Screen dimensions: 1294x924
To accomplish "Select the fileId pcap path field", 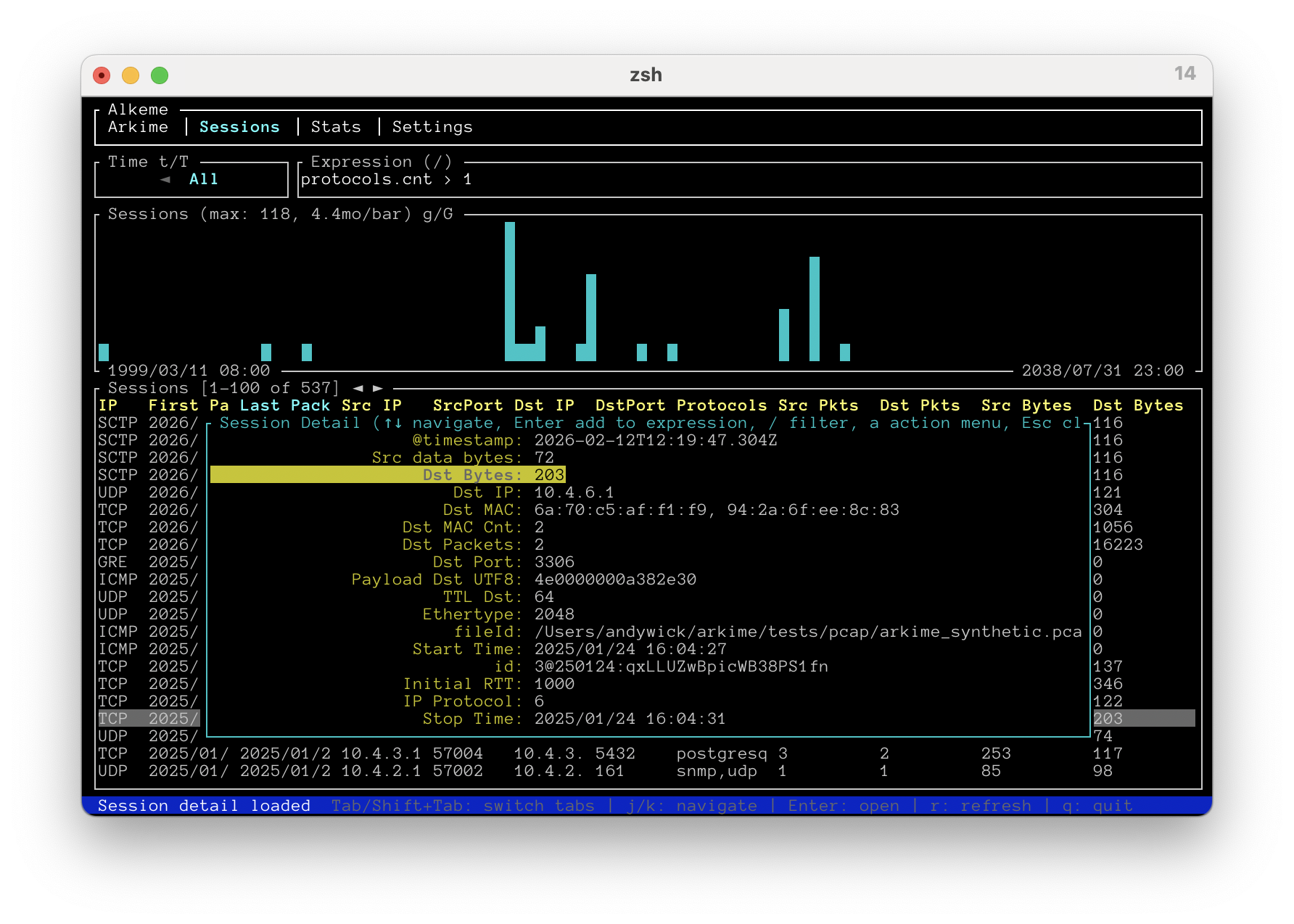I will point(768,632).
